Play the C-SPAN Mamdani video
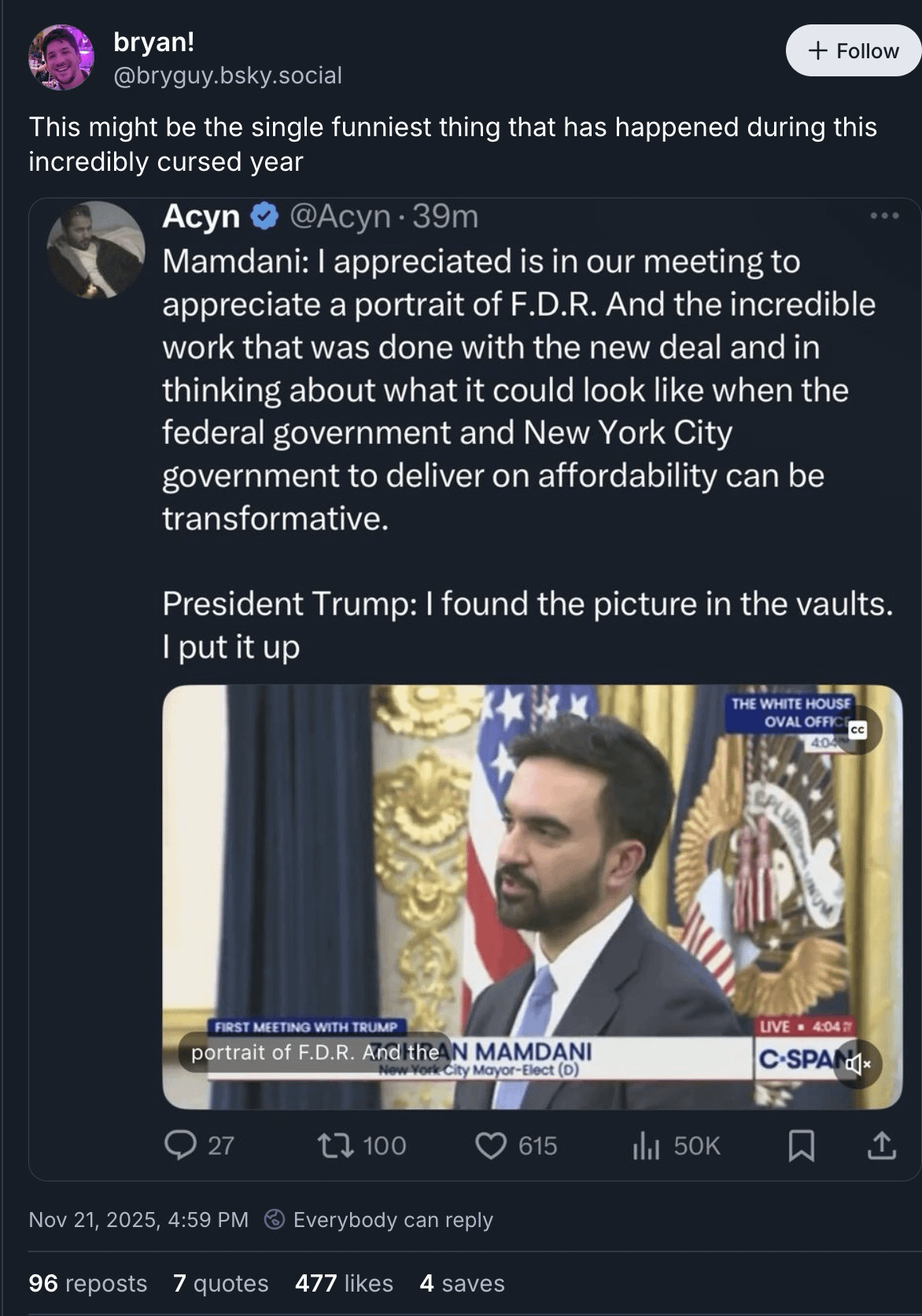The width and height of the screenshot is (922, 1316). click(x=532, y=896)
